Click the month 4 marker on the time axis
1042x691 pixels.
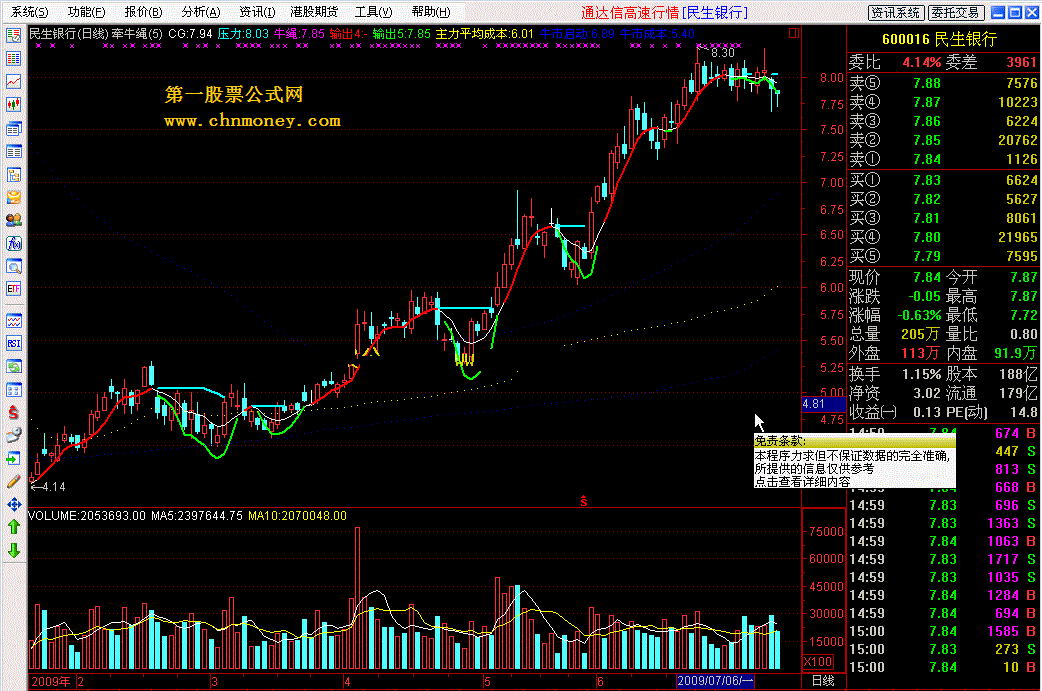347,682
